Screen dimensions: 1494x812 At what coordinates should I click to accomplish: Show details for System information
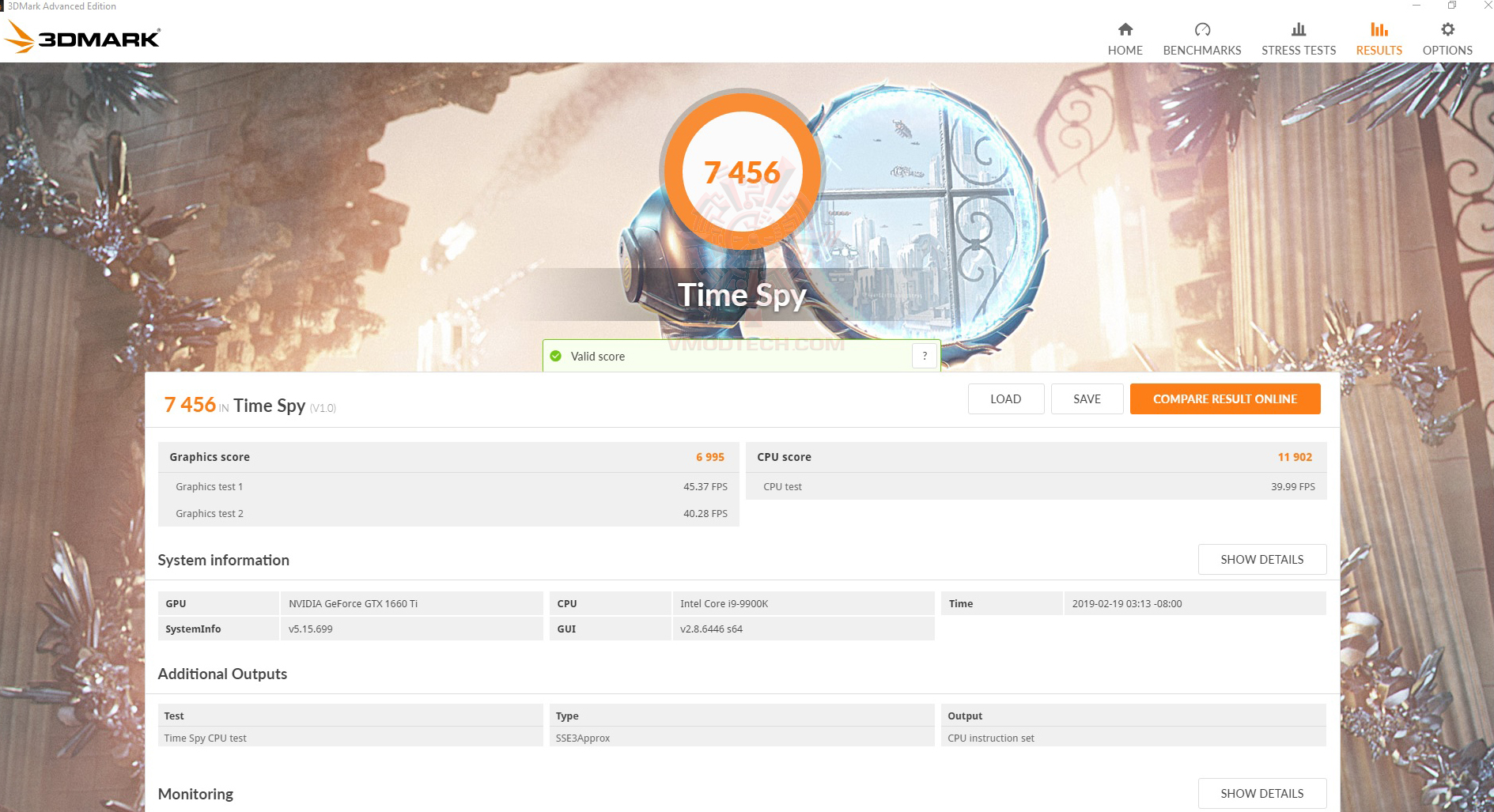click(1262, 559)
